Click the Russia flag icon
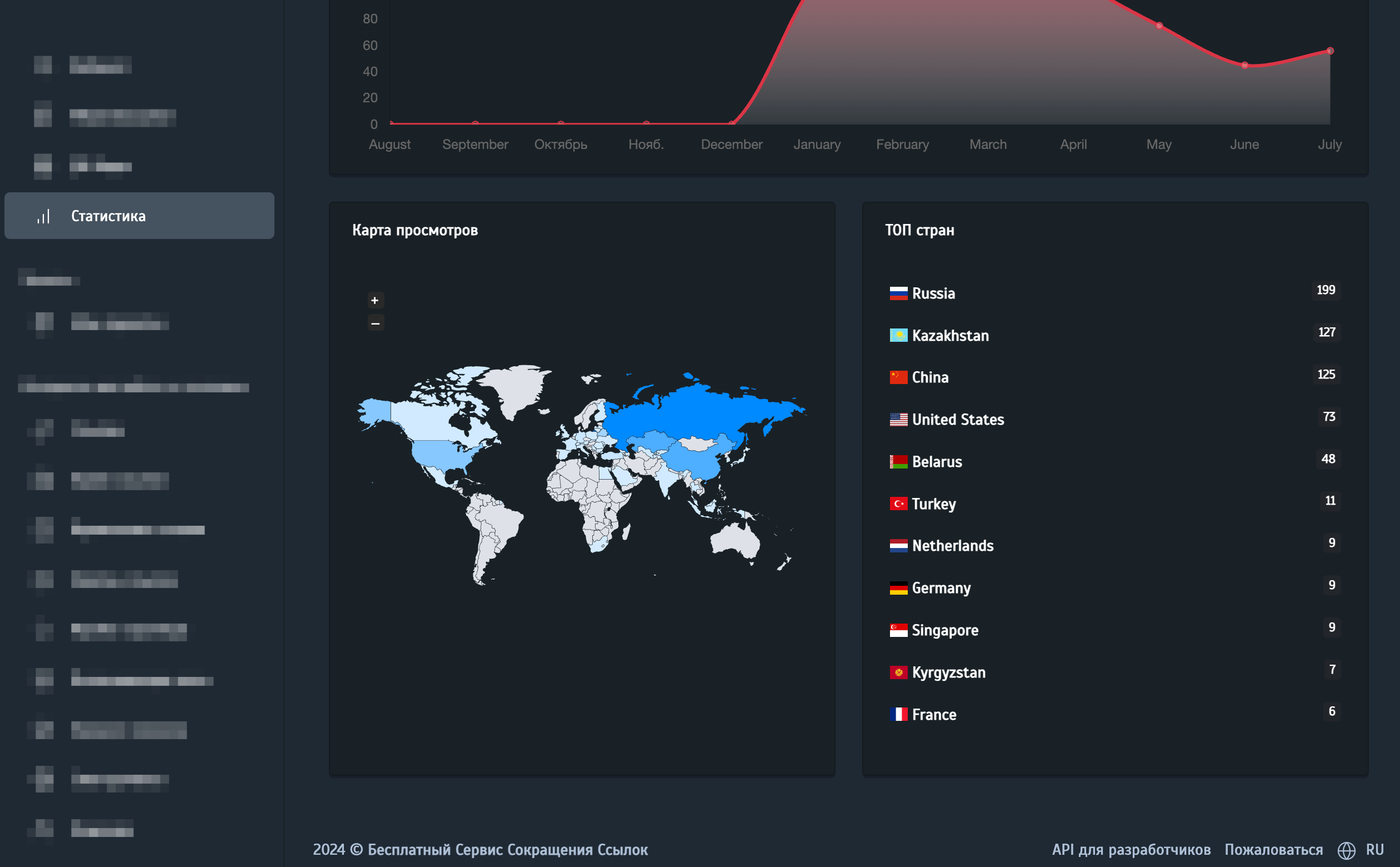The height and width of the screenshot is (867, 1400). tap(898, 293)
